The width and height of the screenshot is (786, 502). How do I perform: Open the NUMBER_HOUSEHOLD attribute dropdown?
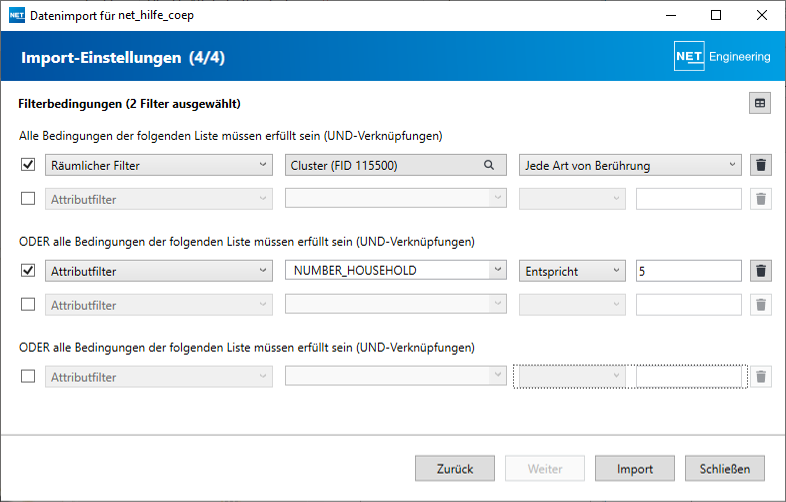395,271
